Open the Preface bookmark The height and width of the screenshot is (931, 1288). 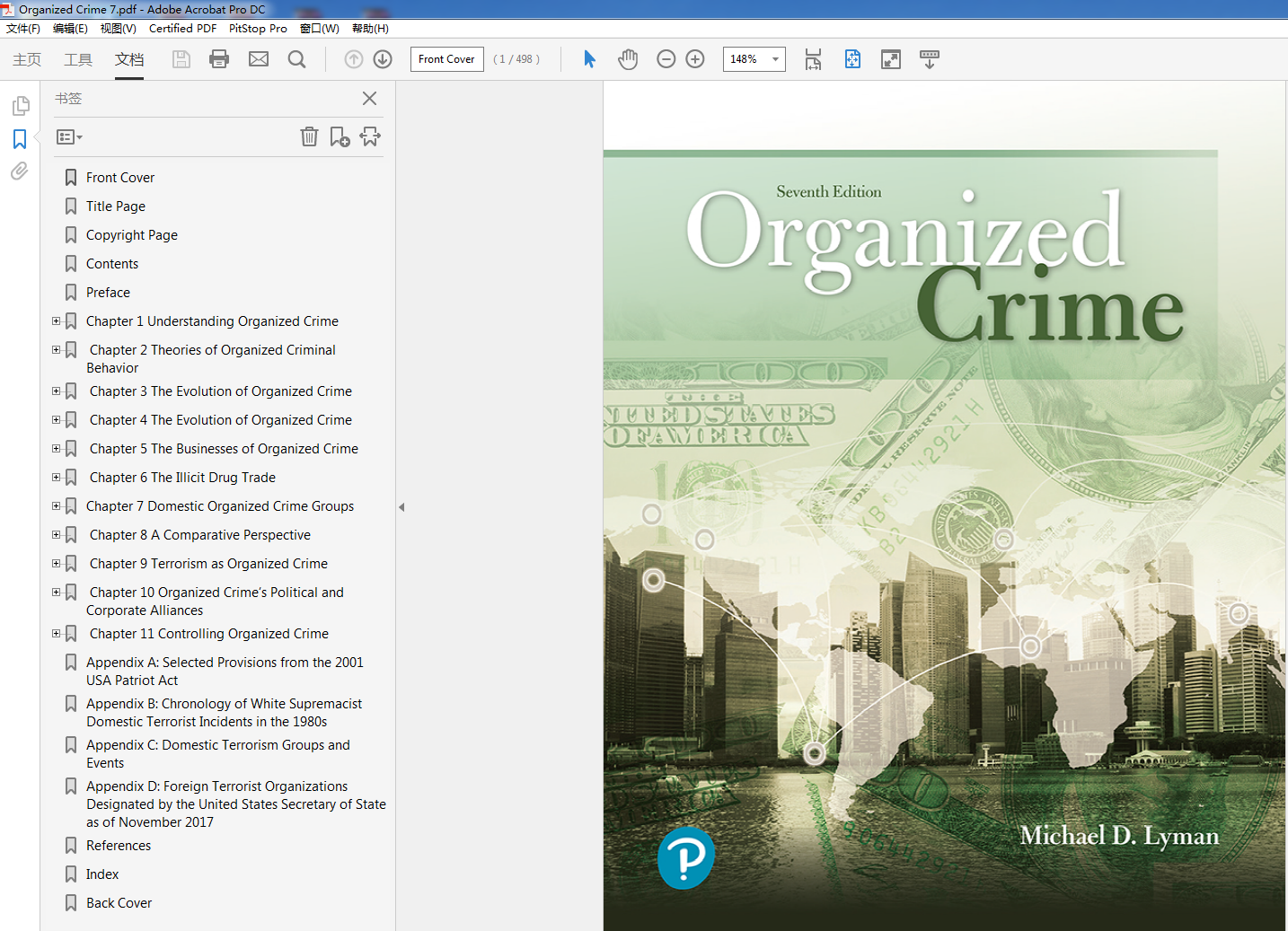pyautogui.click(x=108, y=293)
